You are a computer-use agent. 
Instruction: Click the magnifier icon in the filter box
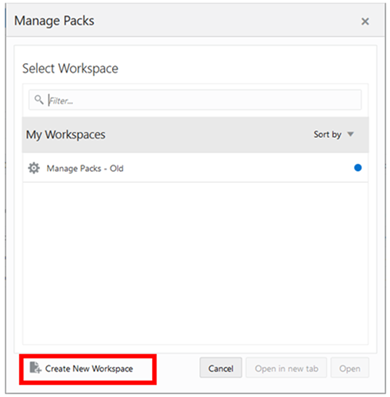39,99
